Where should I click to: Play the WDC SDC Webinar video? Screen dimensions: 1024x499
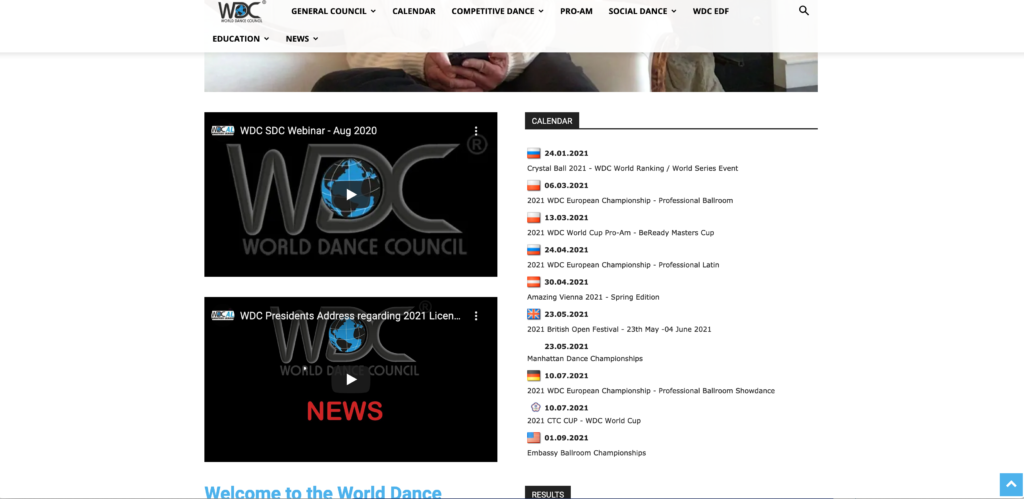click(x=351, y=194)
